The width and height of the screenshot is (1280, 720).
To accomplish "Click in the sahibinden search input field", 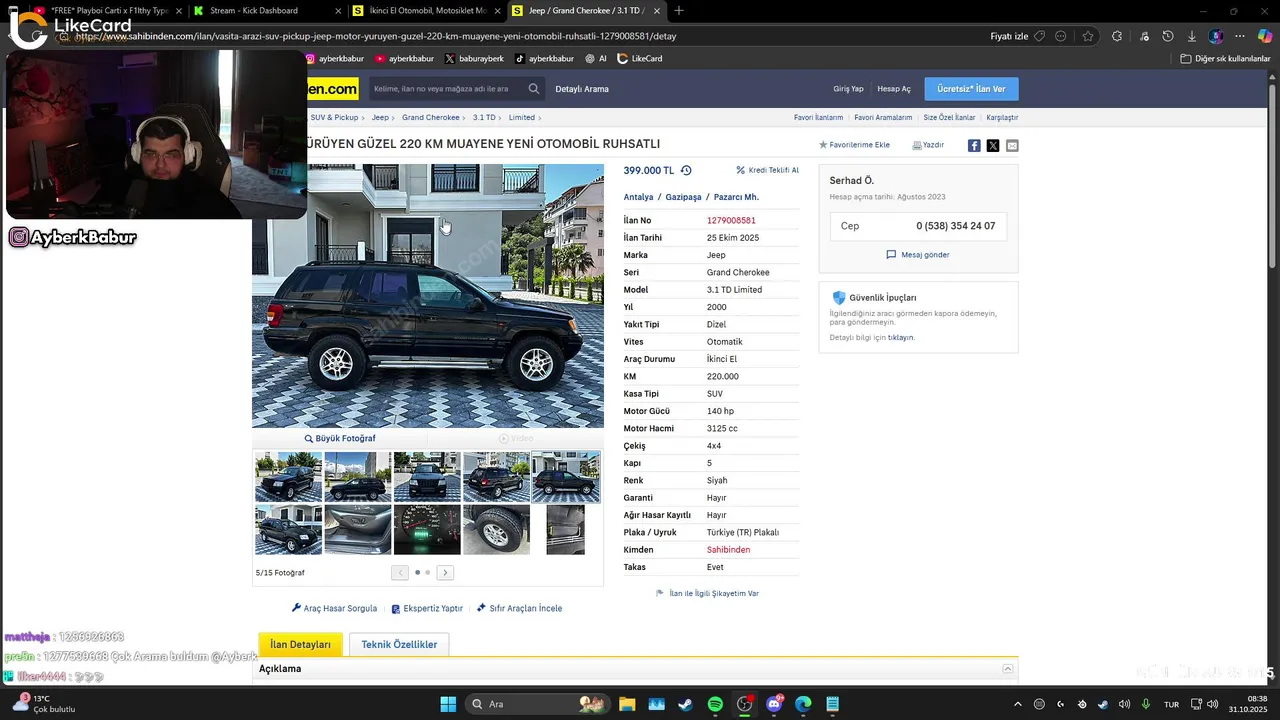I will (x=447, y=89).
